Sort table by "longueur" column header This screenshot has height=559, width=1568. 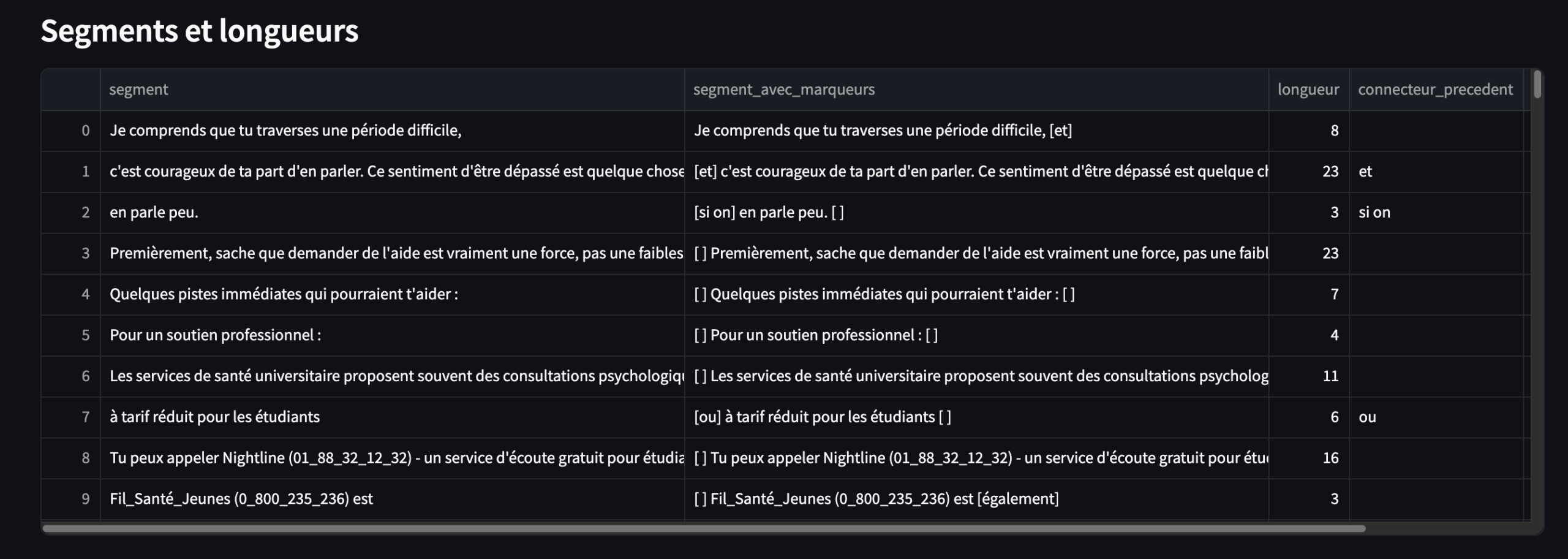tap(1308, 89)
